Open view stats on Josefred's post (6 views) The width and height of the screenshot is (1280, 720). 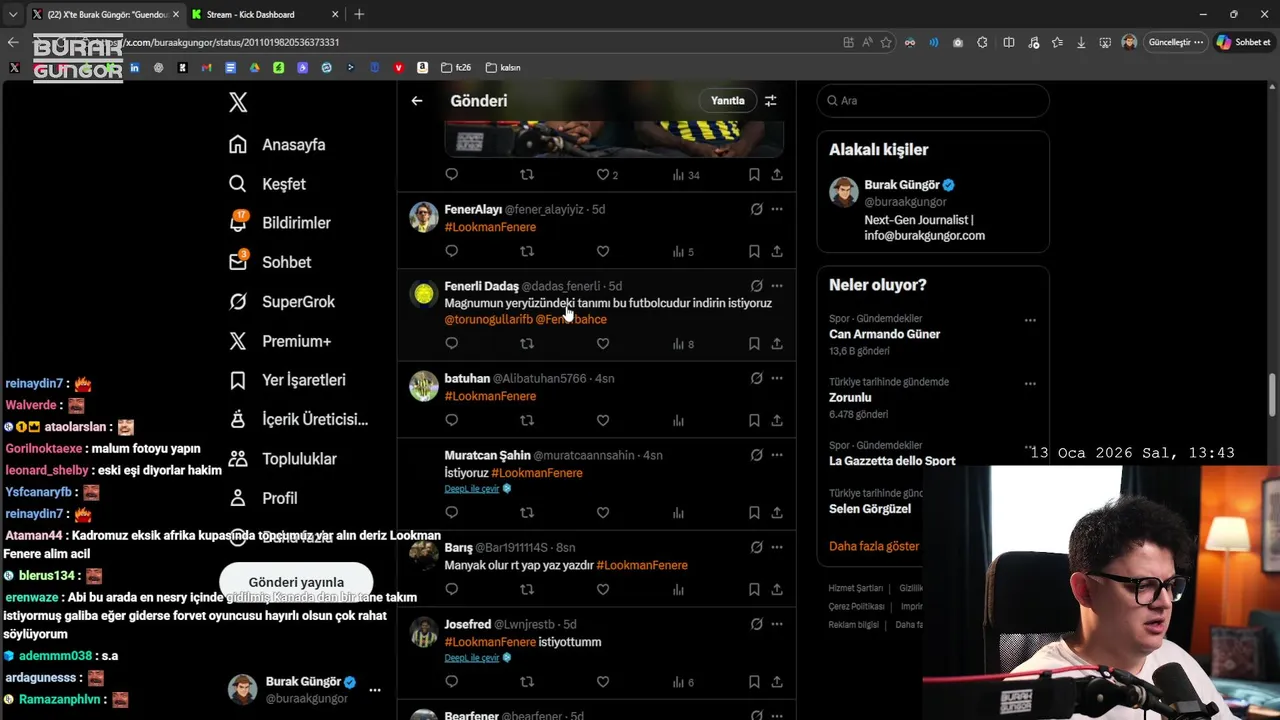pos(683,682)
